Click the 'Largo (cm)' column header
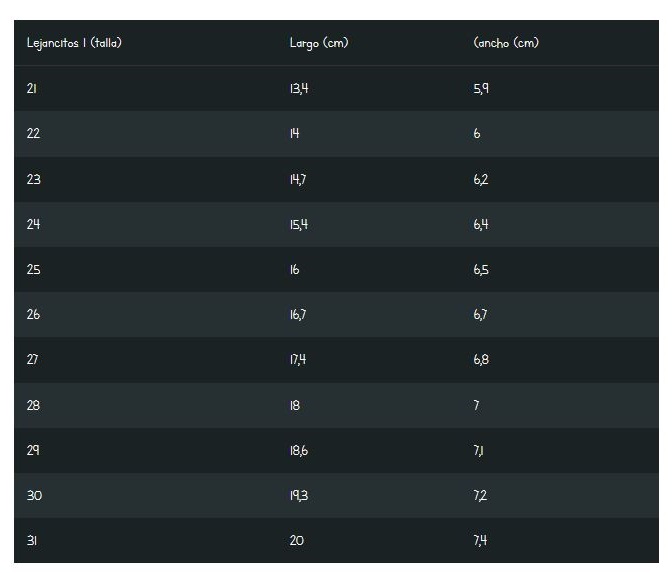This screenshot has width=672, height=573. coord(318,43)
